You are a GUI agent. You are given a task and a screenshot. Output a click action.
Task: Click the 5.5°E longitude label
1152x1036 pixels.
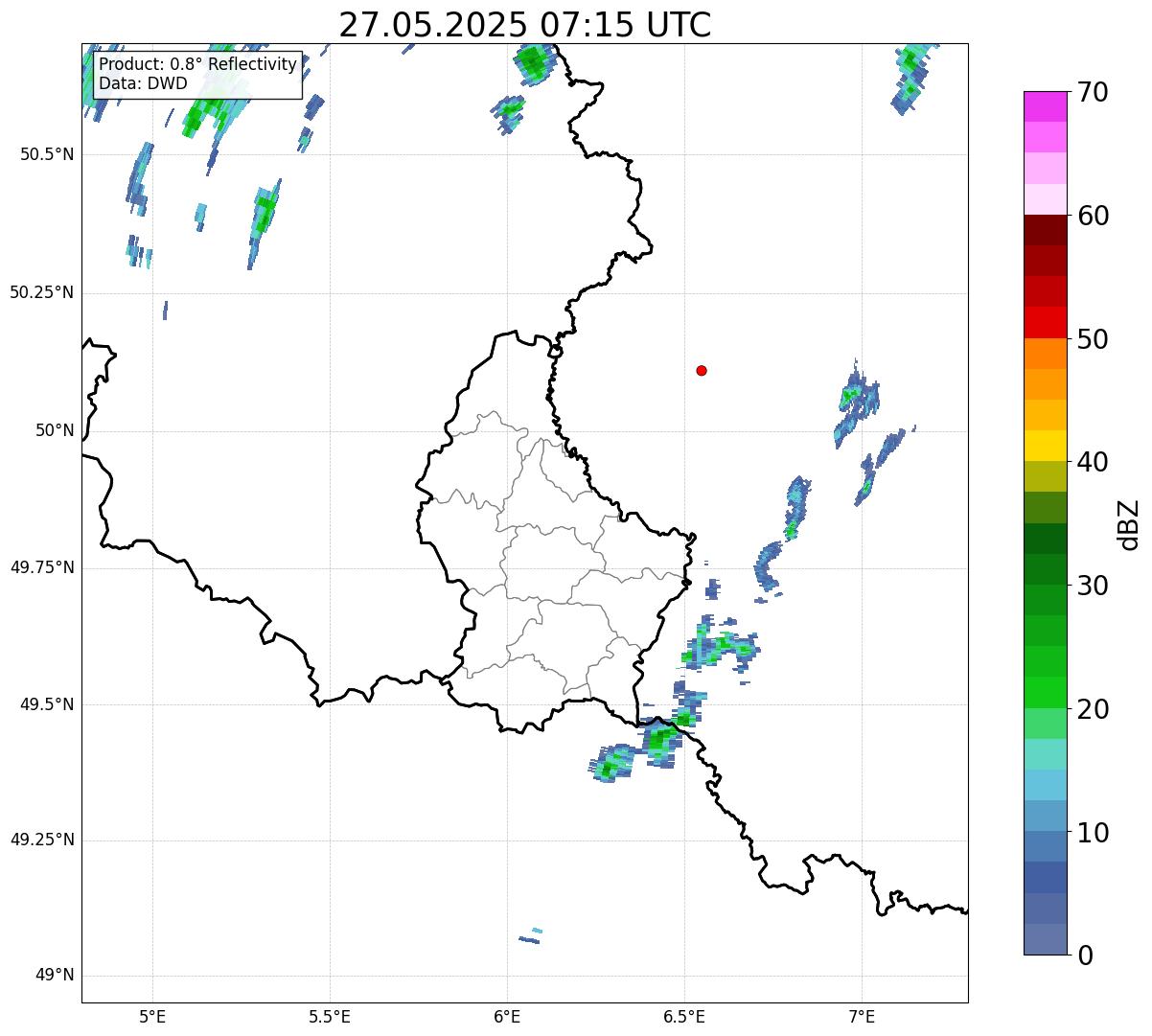pos(330,1017)
